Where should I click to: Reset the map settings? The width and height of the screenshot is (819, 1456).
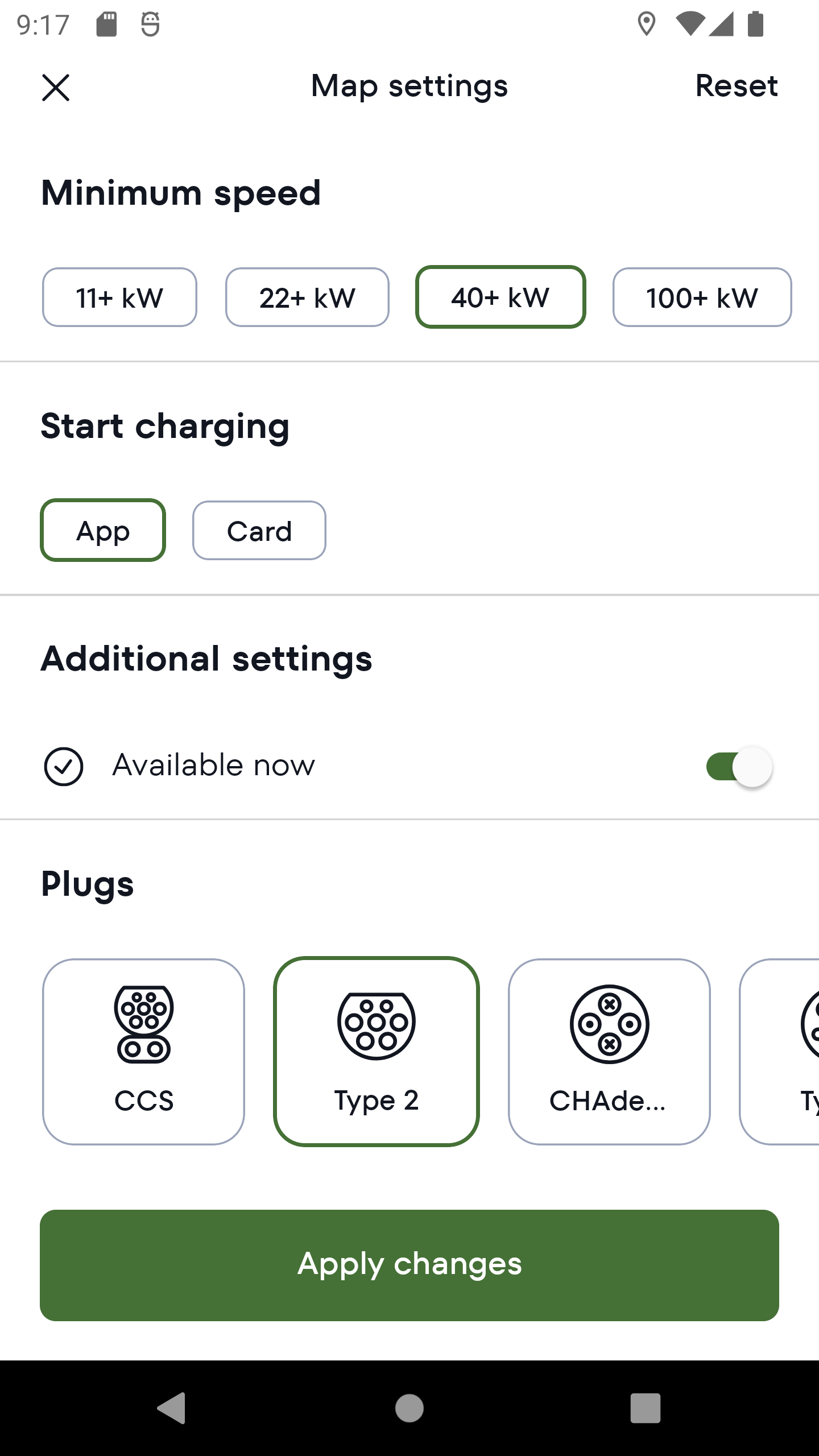coord(736,86)
